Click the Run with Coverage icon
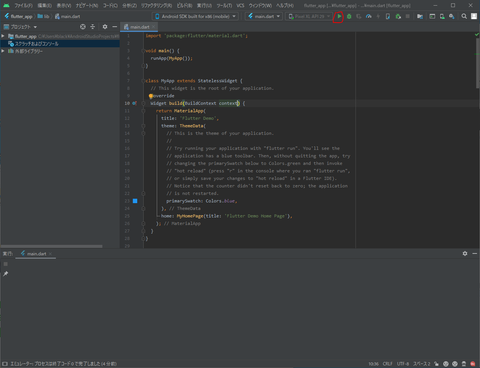 click(x=359, y=16)
